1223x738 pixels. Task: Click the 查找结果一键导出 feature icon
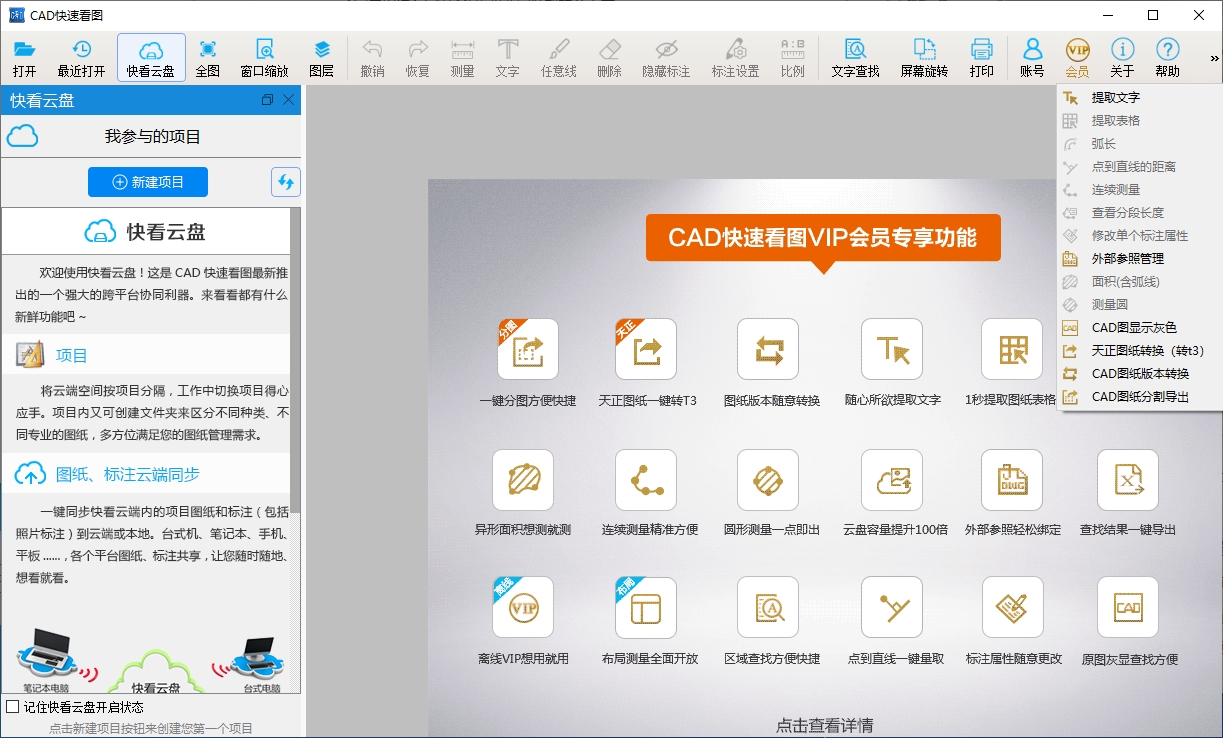(x=1128, y=480)
